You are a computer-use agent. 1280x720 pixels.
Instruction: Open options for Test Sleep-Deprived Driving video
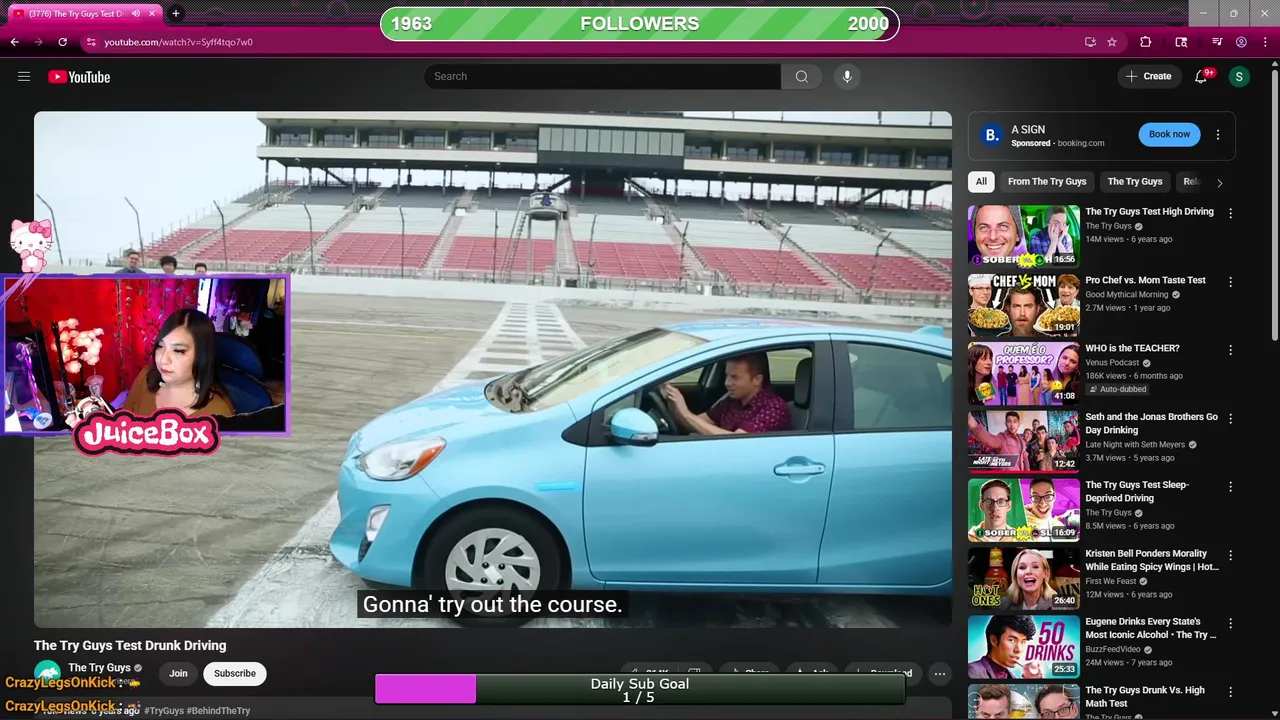(x=1230, y=486)
